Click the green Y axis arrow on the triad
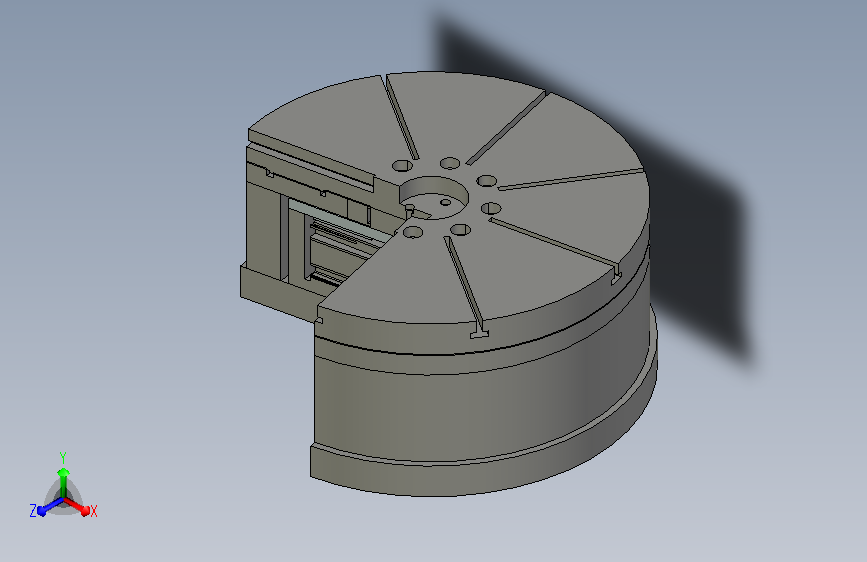The width and height of the screenshot is (867, 562). point(64,482)
